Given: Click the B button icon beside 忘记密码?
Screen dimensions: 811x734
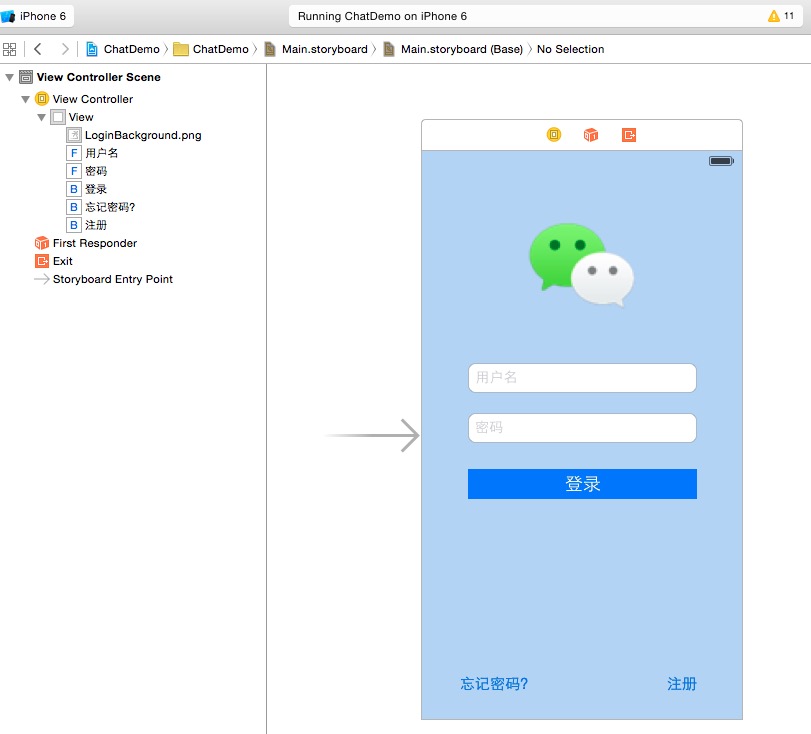Looking at the screenshot, I should [74, 207].
